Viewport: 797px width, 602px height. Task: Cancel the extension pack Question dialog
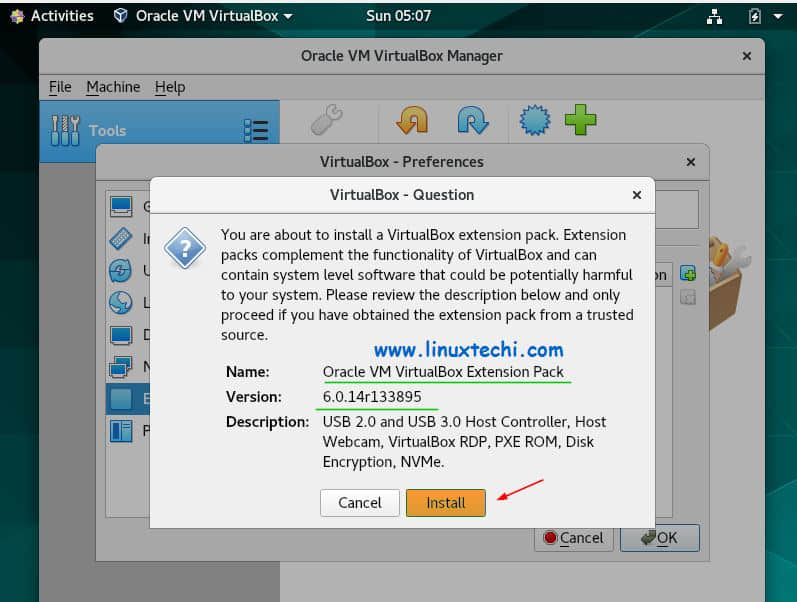click(360, 503)
